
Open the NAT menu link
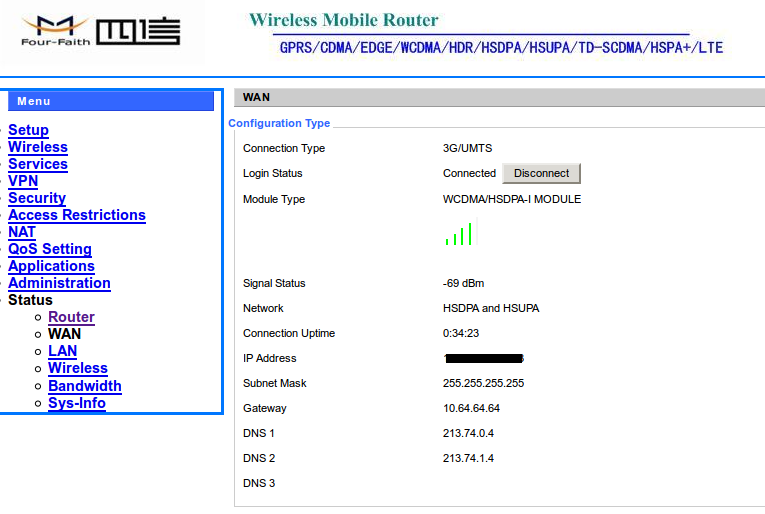pos(22,232)
